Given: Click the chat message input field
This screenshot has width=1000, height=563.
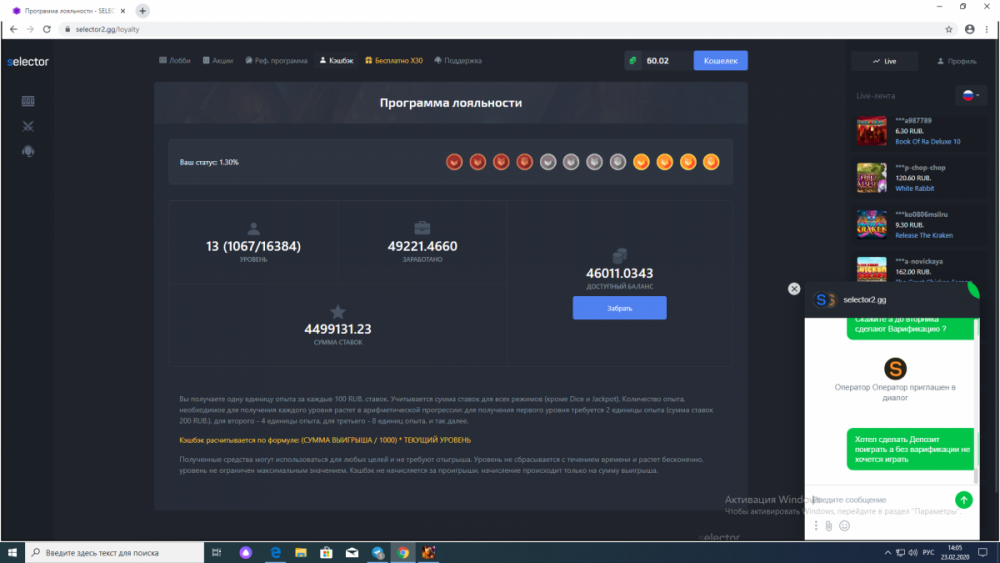Looking at the screenshot, I should [x=880, y=500].
